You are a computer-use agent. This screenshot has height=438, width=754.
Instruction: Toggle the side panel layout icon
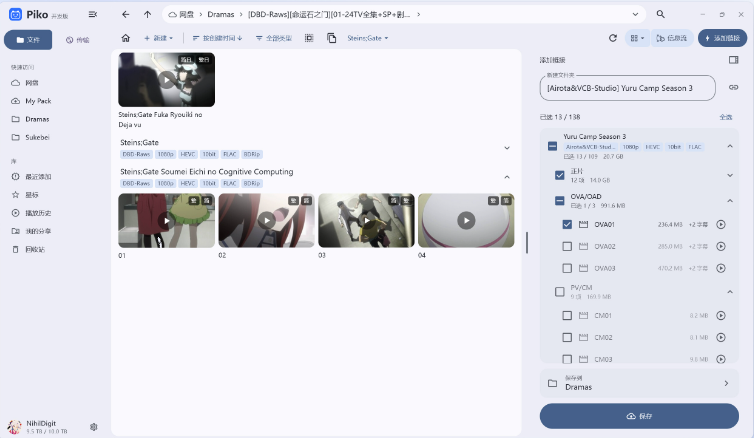pos(733,60)
